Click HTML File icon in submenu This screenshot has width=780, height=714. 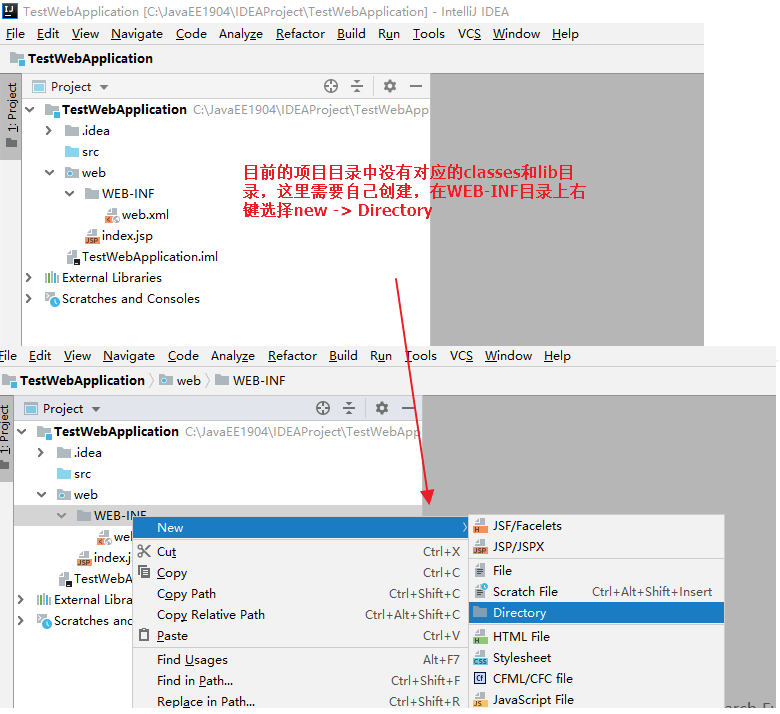(481, 636)
